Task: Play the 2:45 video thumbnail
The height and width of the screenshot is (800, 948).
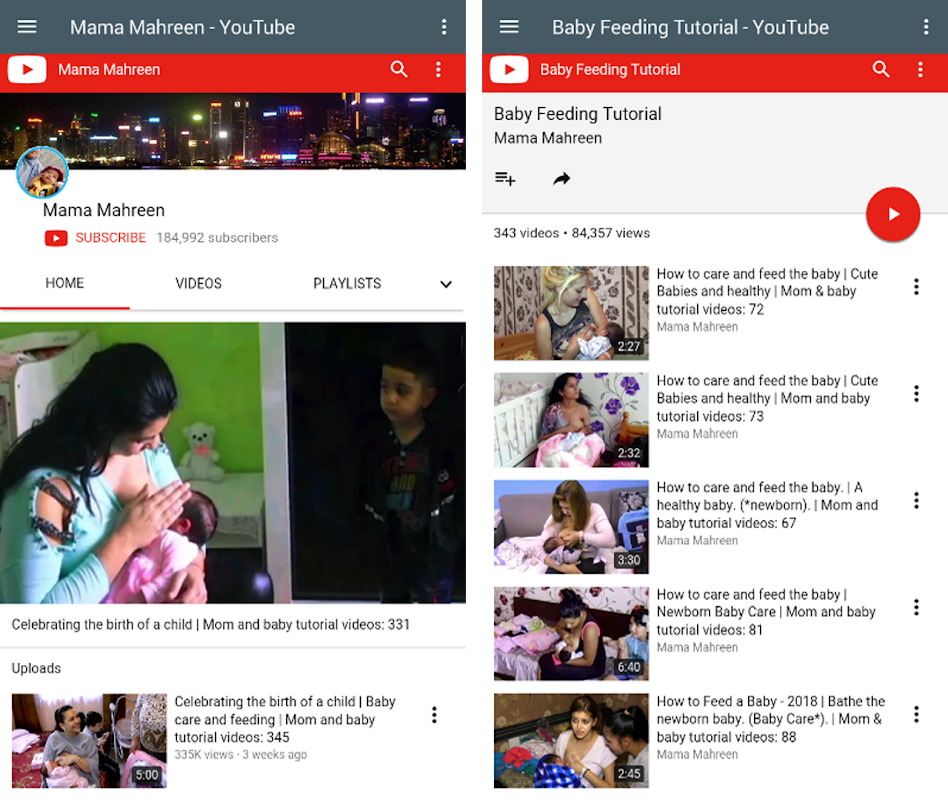Action: coord(571,741)
